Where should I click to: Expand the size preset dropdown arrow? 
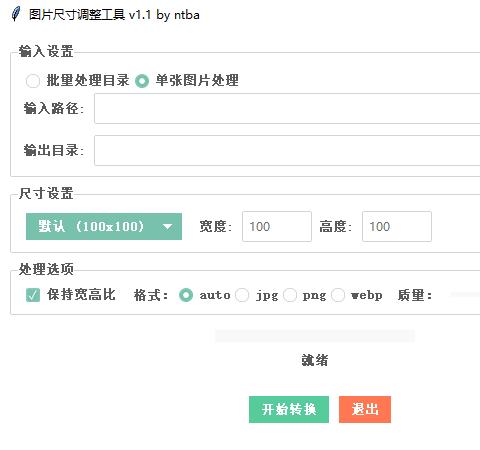[x=167, y=227]
